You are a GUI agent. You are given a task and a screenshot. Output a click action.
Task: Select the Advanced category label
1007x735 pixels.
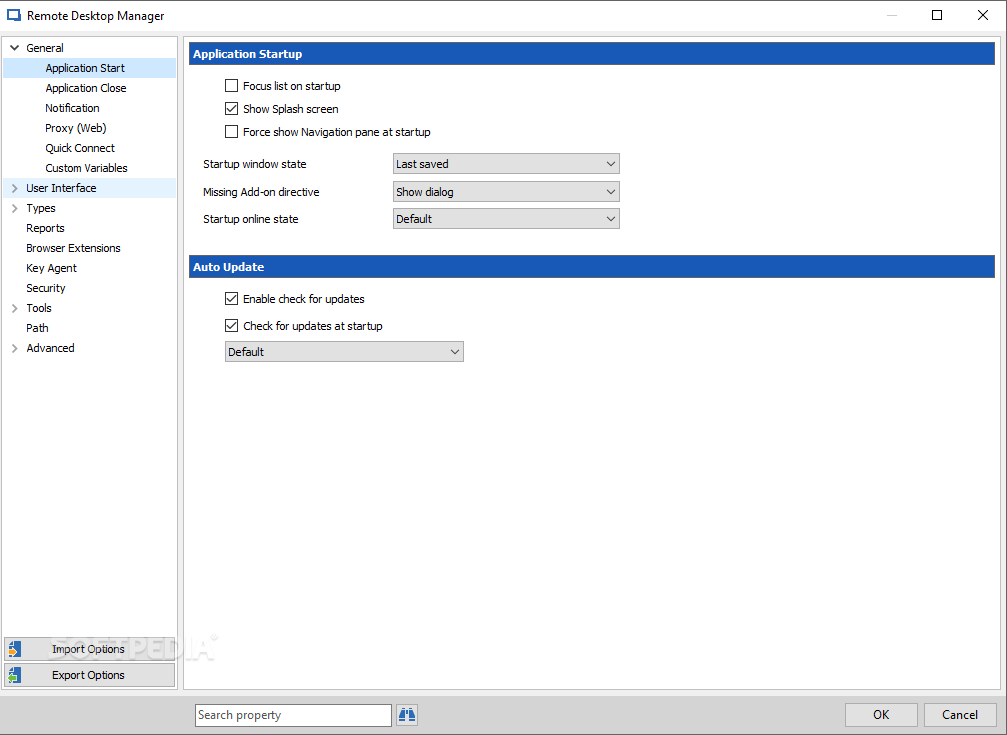[50, 348]
